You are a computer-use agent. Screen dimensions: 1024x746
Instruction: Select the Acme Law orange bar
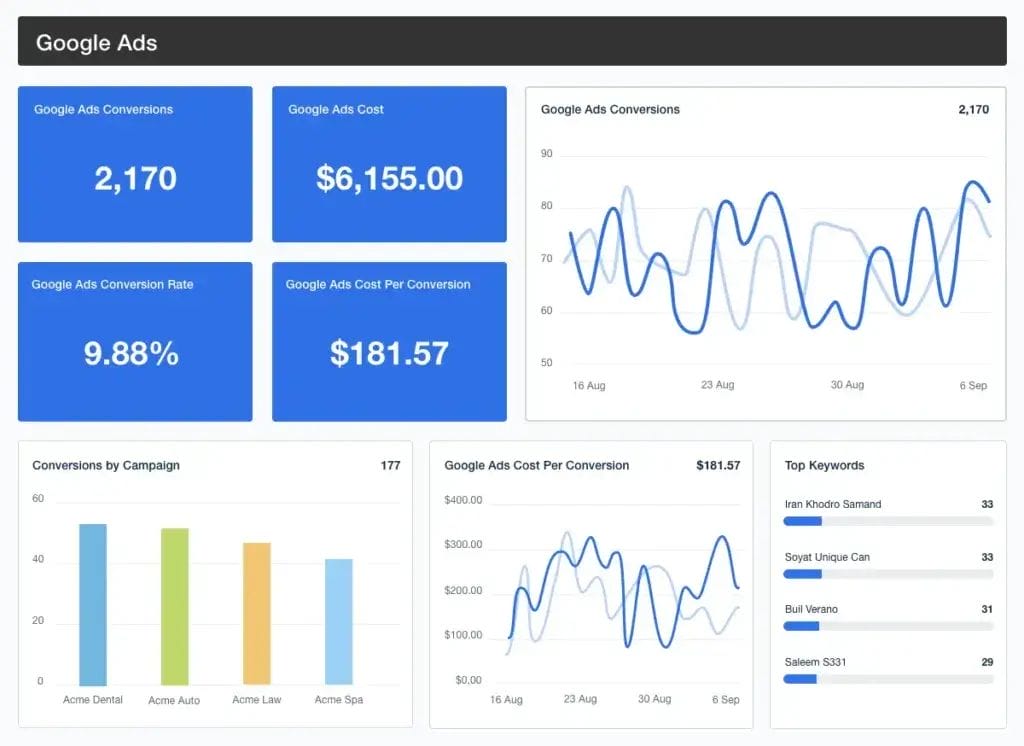tap(256, 610)
